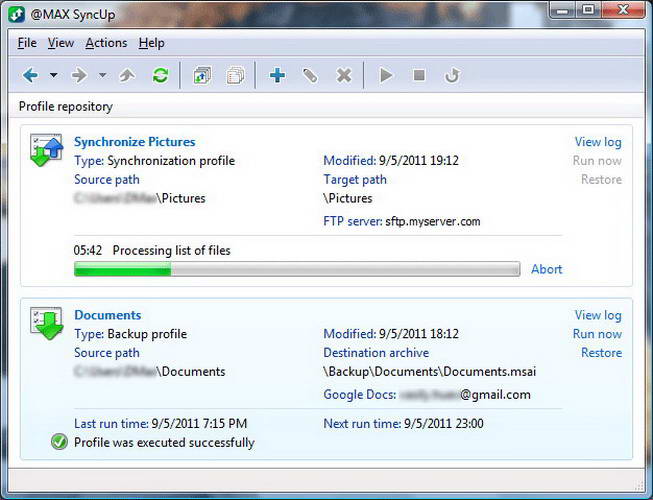This screenshot has width=653, height=500.
Task: Click 'Processing list of files' status text
Action: 172,250
